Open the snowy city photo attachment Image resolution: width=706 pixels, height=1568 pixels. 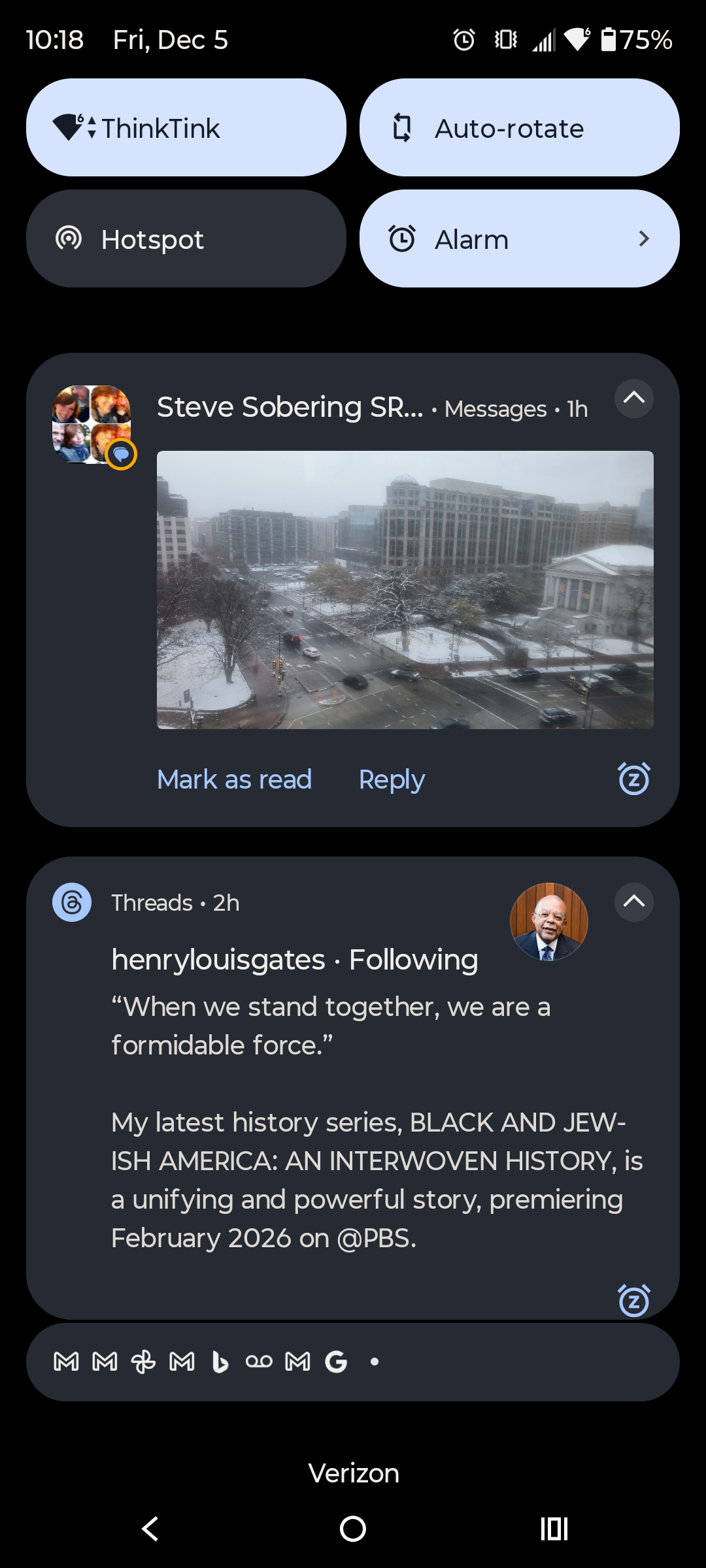(x=405, y=589)
